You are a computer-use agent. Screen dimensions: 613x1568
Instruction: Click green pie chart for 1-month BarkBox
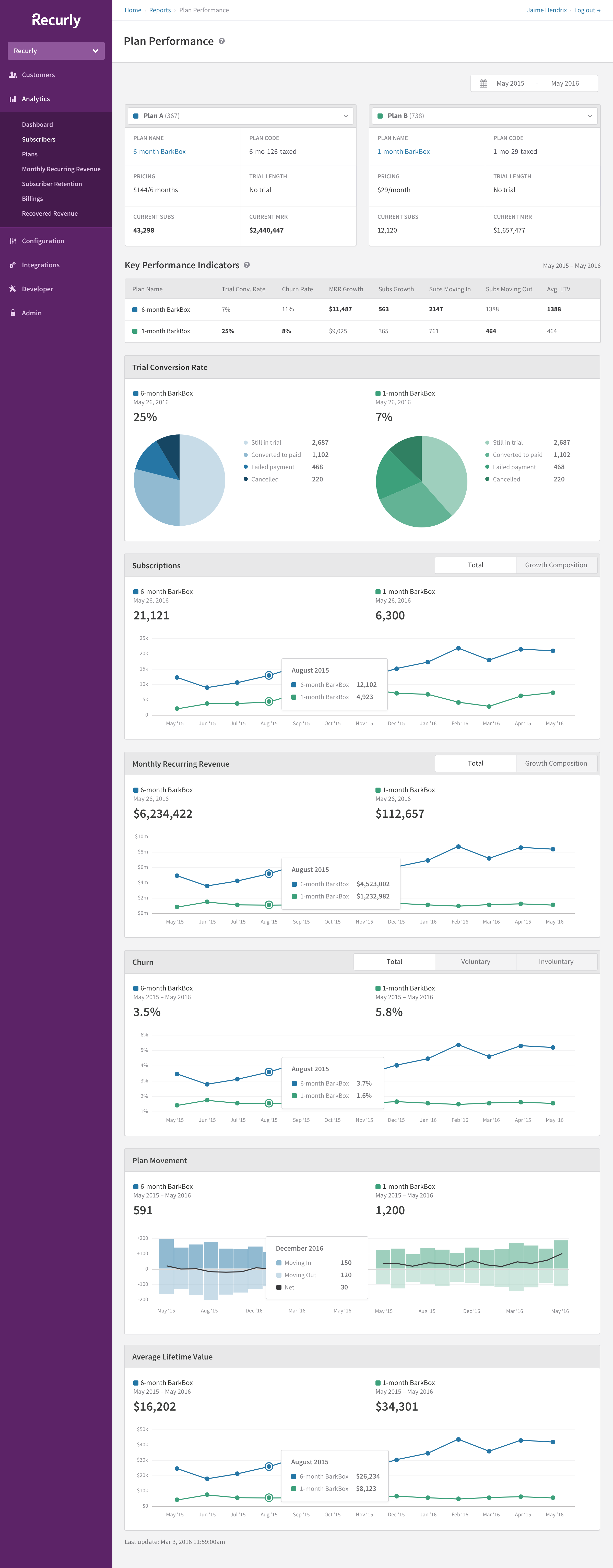point(421,481)
